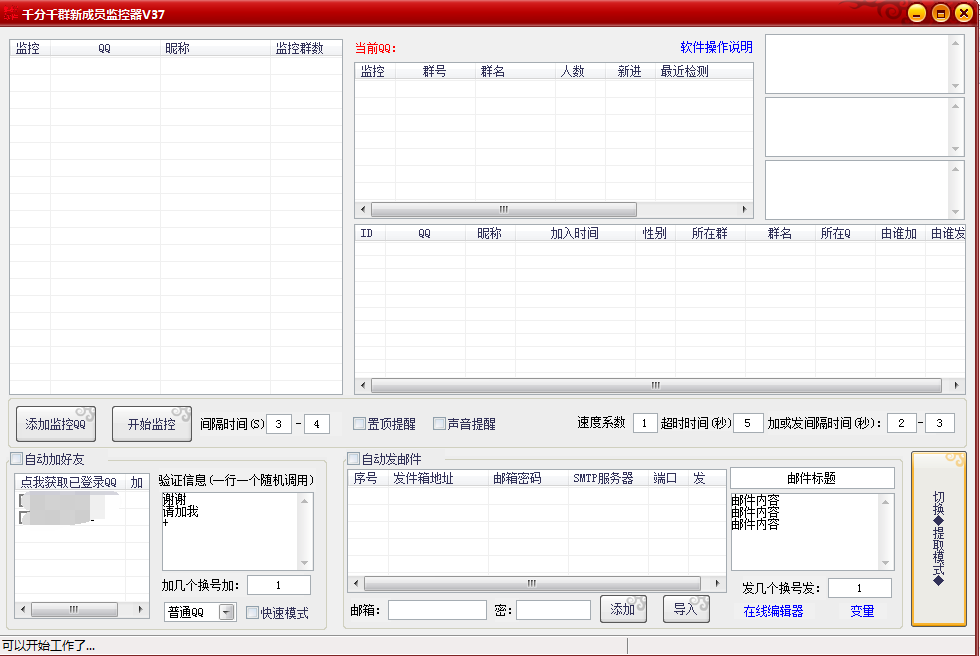Click the SMTP服务器 column header

click(x=609, y=478)
